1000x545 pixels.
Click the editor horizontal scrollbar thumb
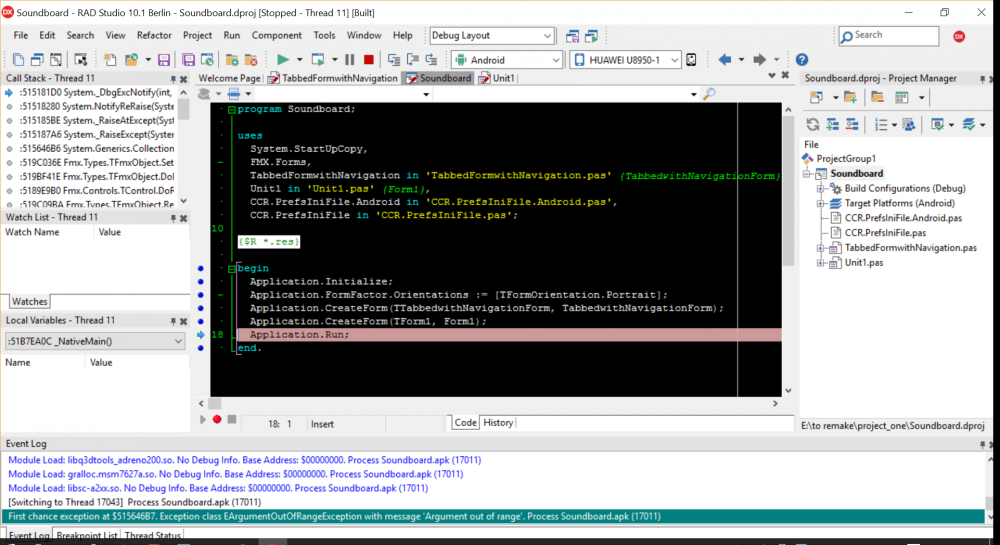coord(215,403)
